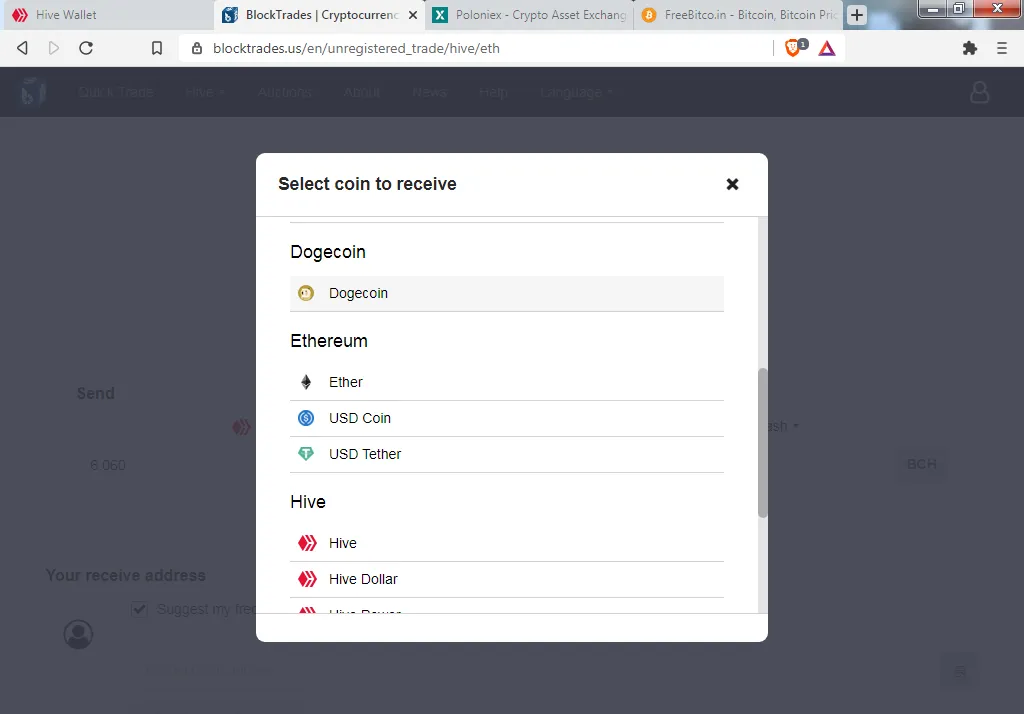
Task: Click the BlockTrades logo
Action: tap(33, 92)
